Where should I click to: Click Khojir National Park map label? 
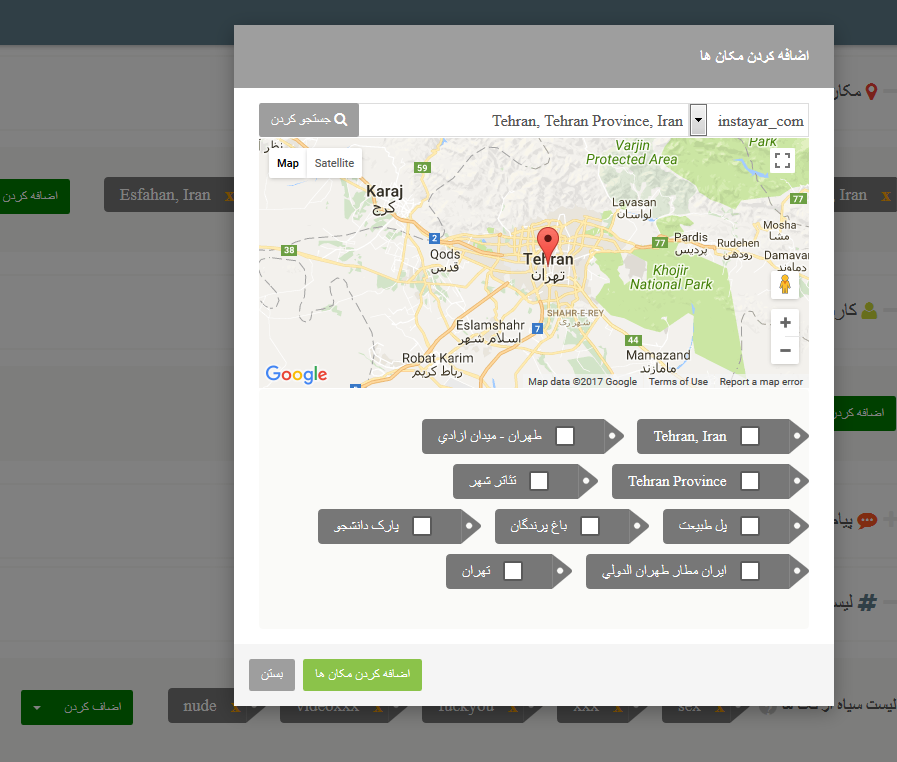click(671, 277)
